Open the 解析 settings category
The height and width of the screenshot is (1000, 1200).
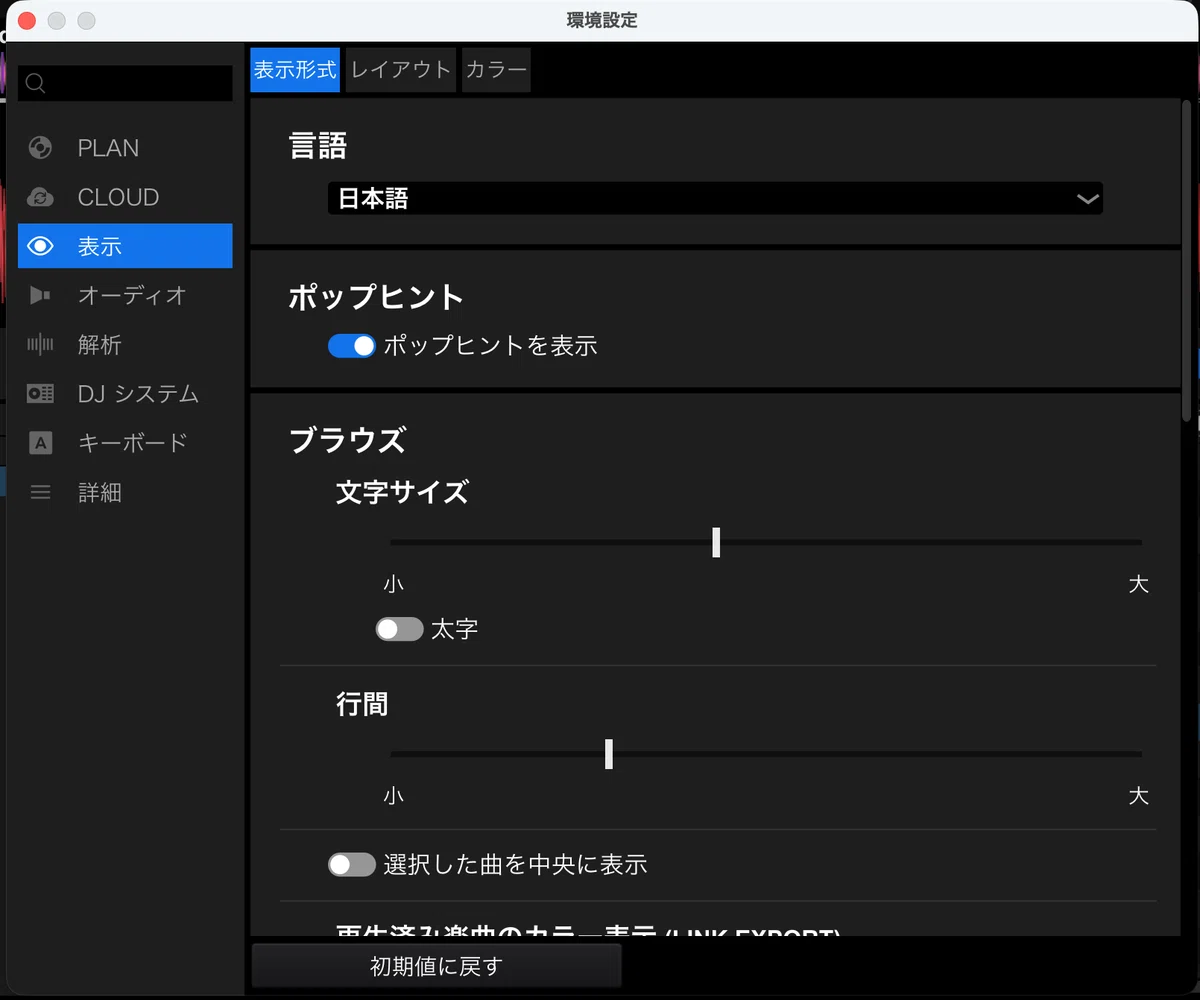point(125,345)
